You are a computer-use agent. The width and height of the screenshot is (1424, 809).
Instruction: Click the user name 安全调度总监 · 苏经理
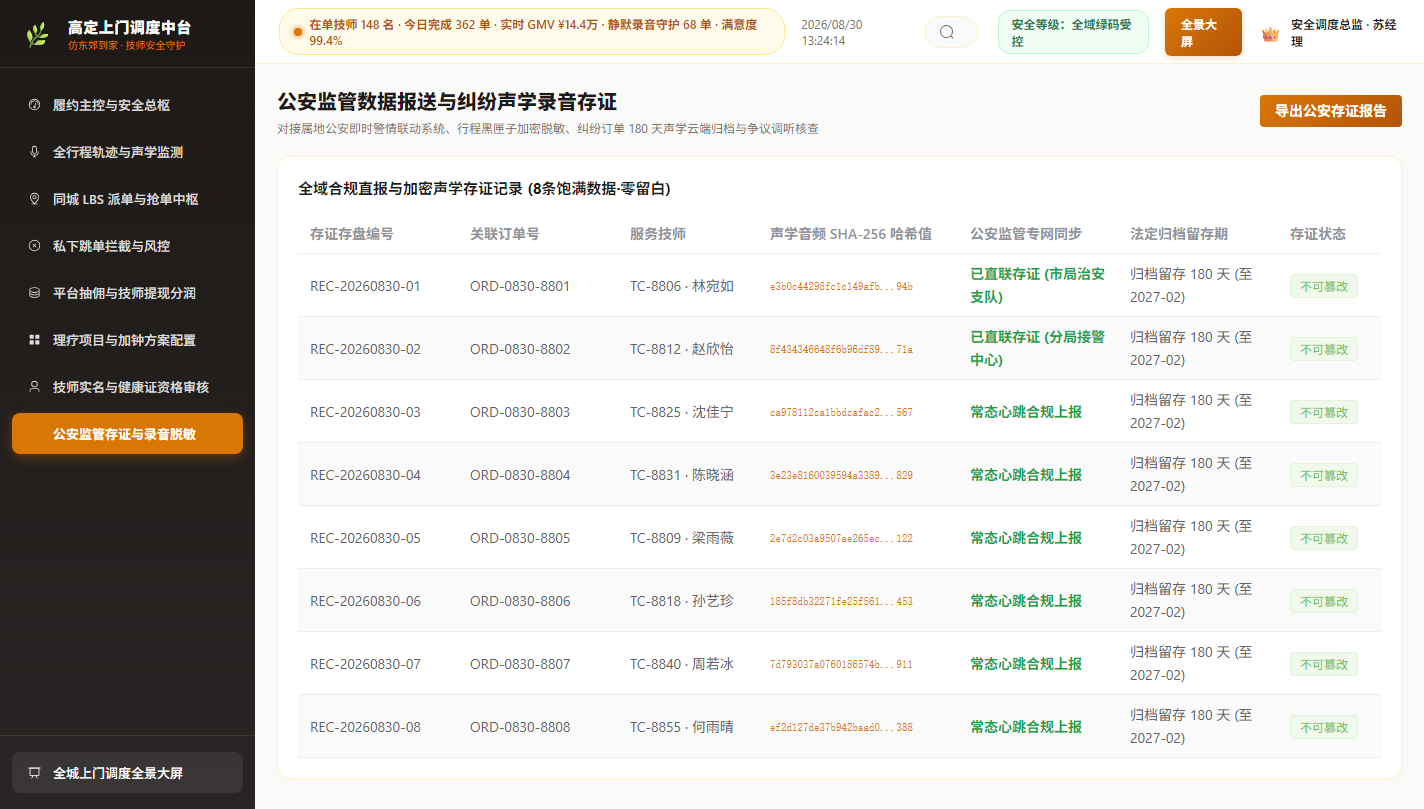(1344, 33)
